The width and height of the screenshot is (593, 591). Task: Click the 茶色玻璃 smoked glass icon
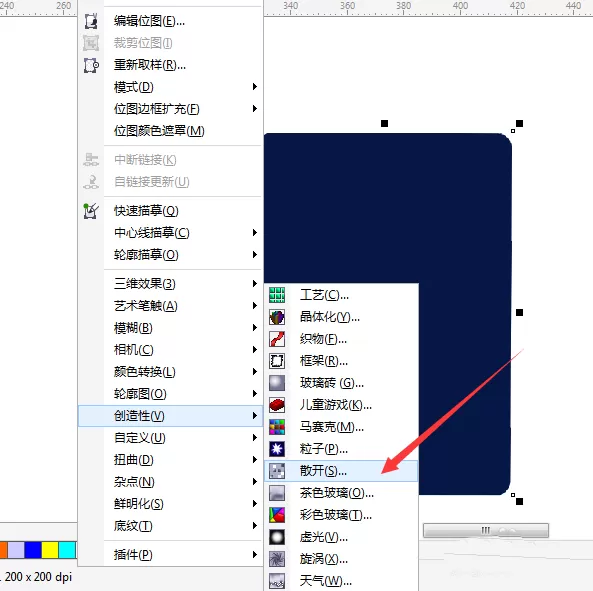click(277, 493)
